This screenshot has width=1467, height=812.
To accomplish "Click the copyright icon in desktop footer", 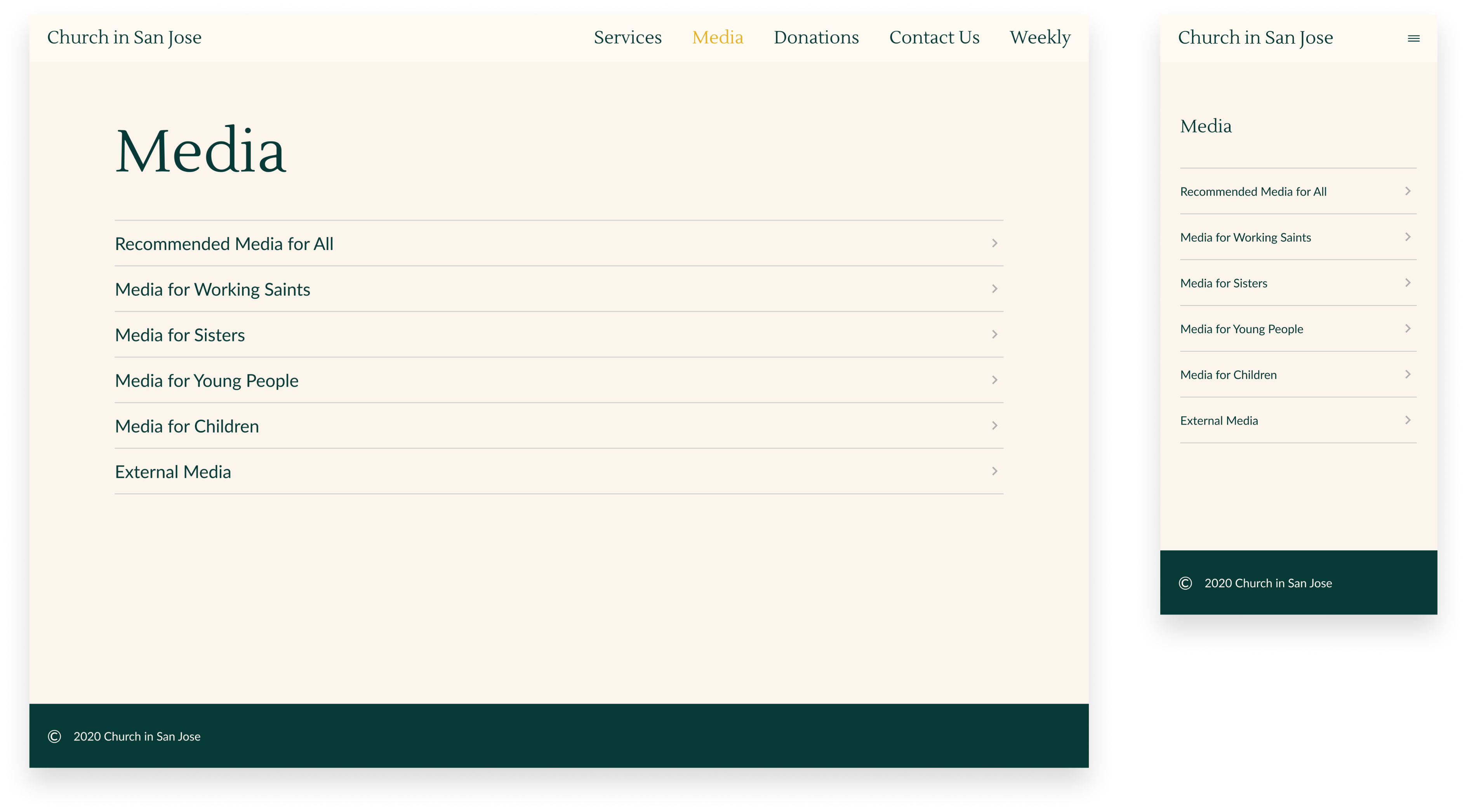I will tap(55, 736).
